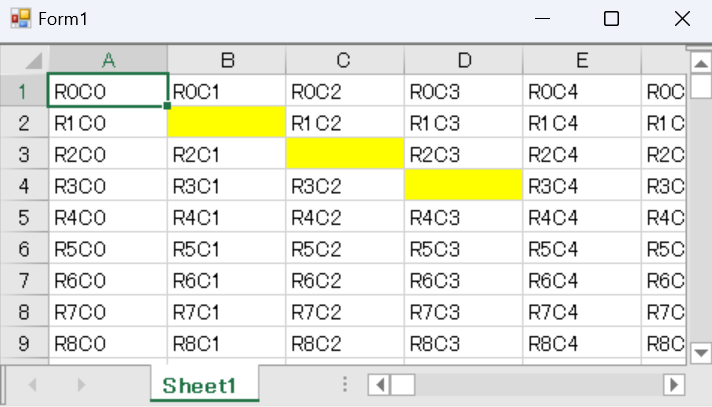Screen dimensions: 712x407
Task: Click the horizontal scrollbar right arrow
Action: pos(674,385)
